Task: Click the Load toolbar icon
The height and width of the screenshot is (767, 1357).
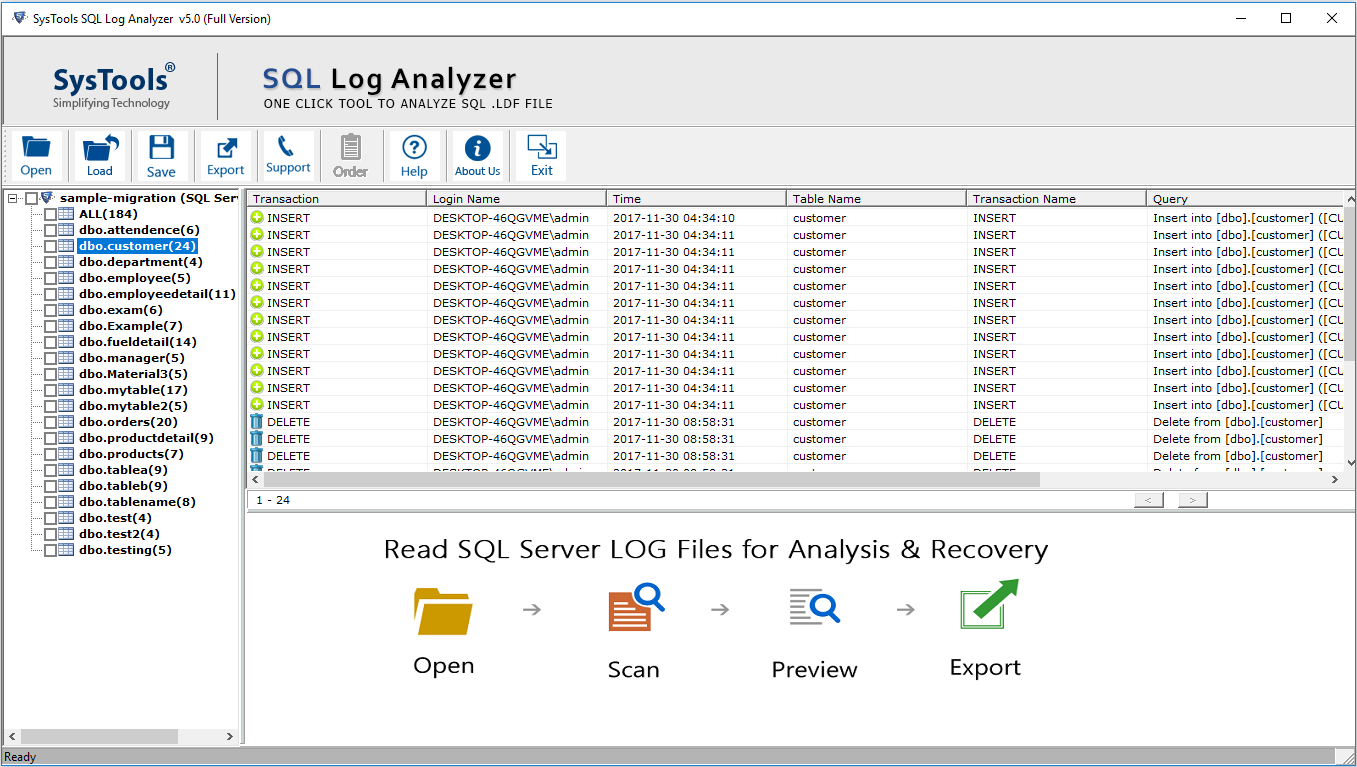Action: [99, 155]
